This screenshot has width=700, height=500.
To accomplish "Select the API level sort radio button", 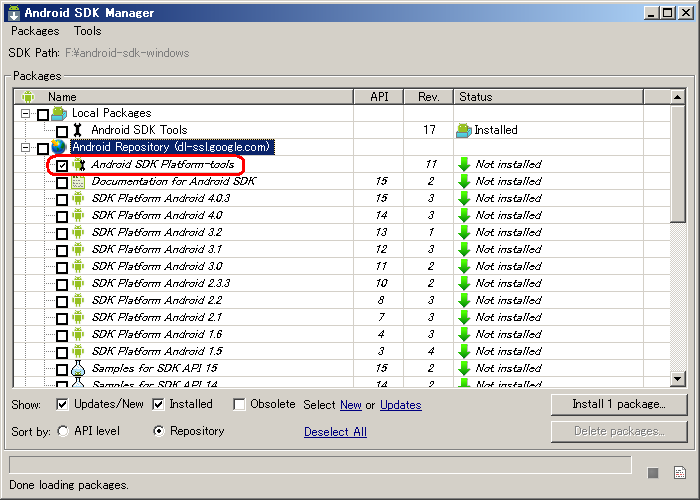I will (63, 431).
